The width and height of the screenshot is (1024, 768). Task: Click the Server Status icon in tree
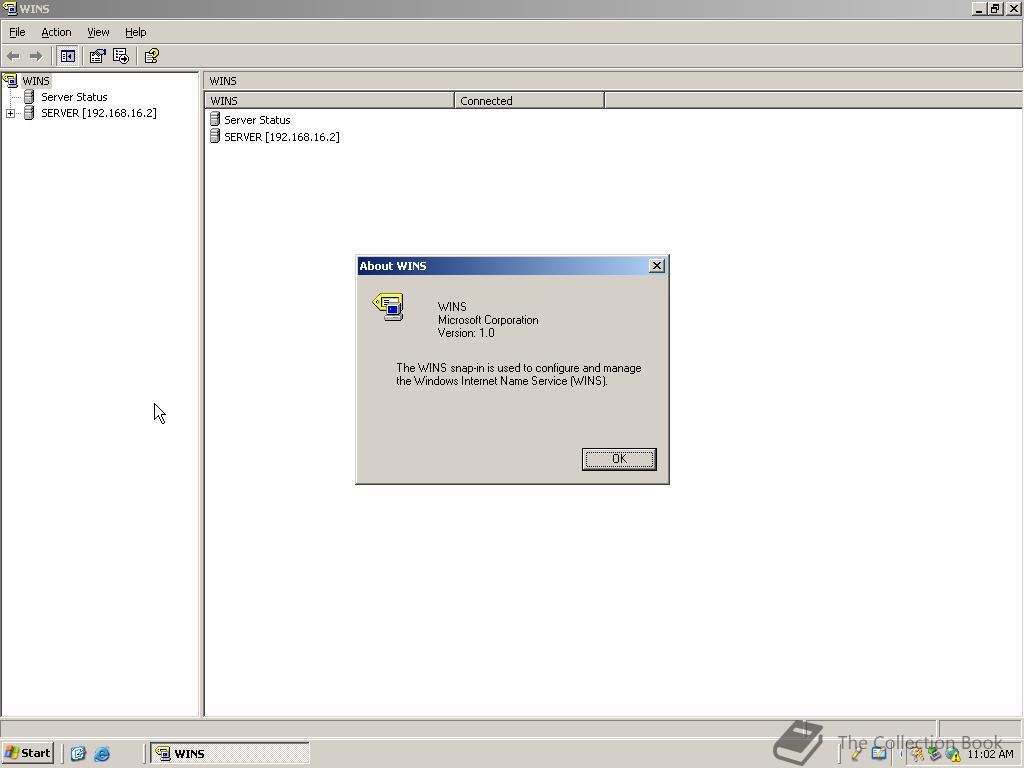click(29, 97)
